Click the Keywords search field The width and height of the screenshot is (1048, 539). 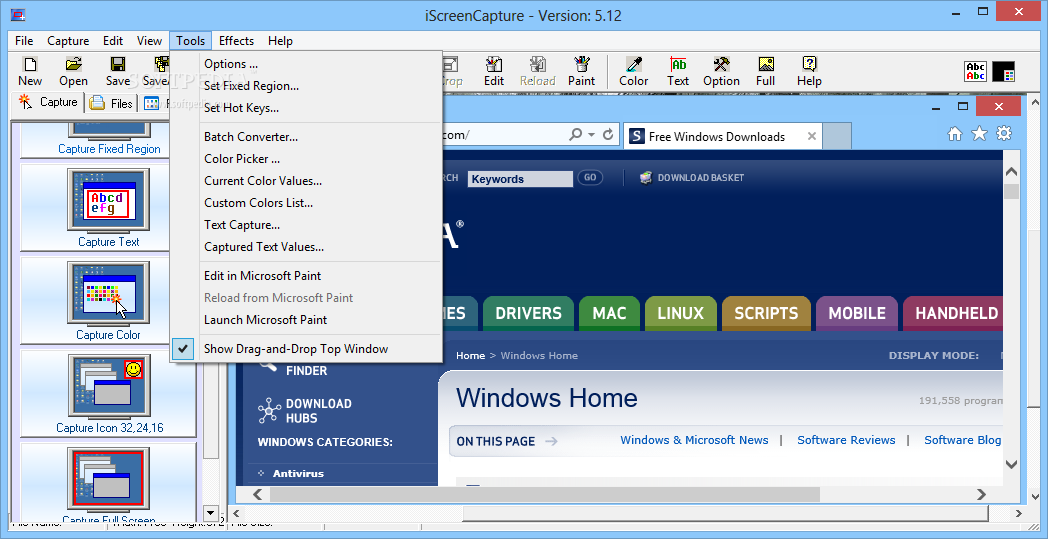coord(520,179)
